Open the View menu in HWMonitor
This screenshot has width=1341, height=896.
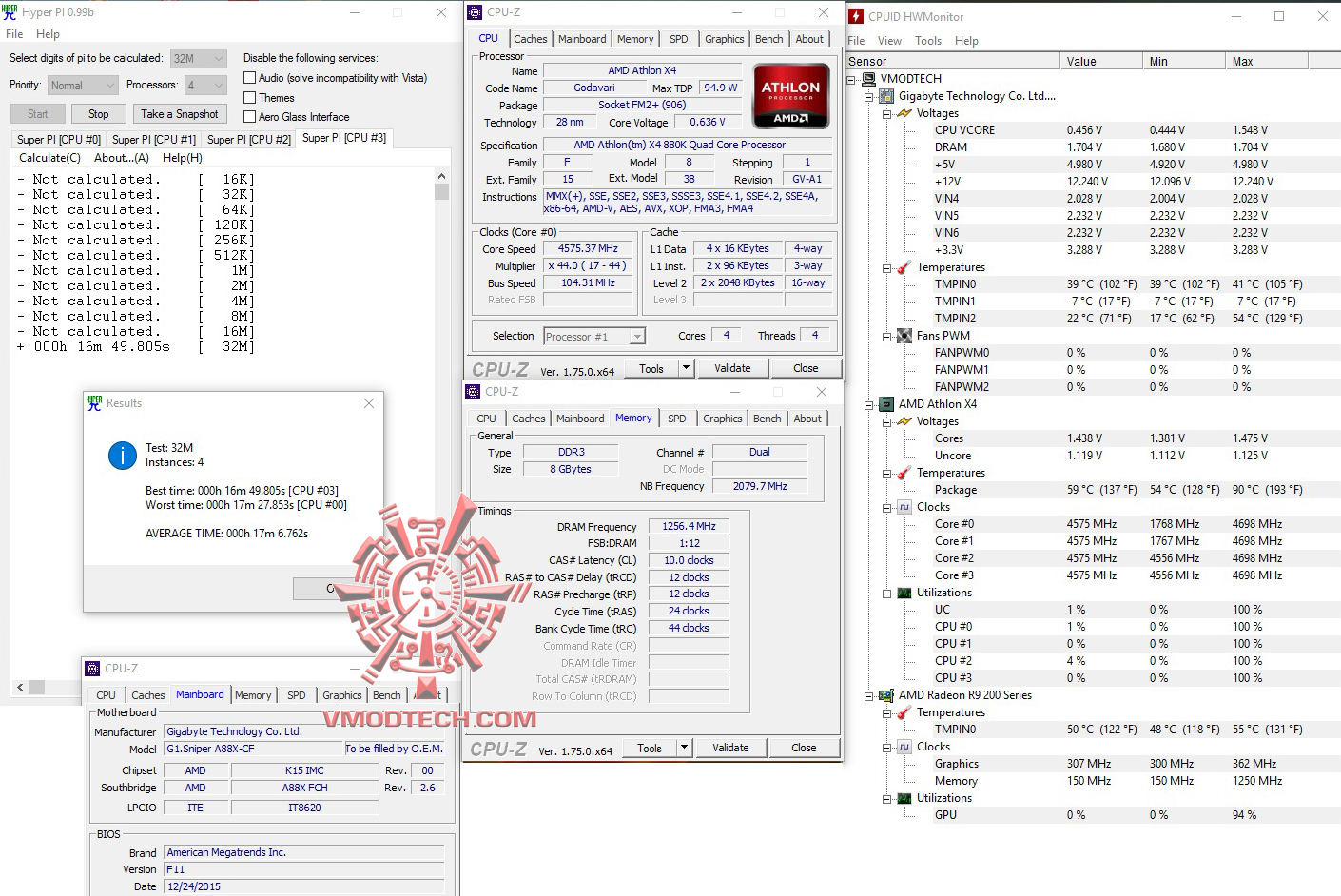pyautogui.click(x=890, y=41)
